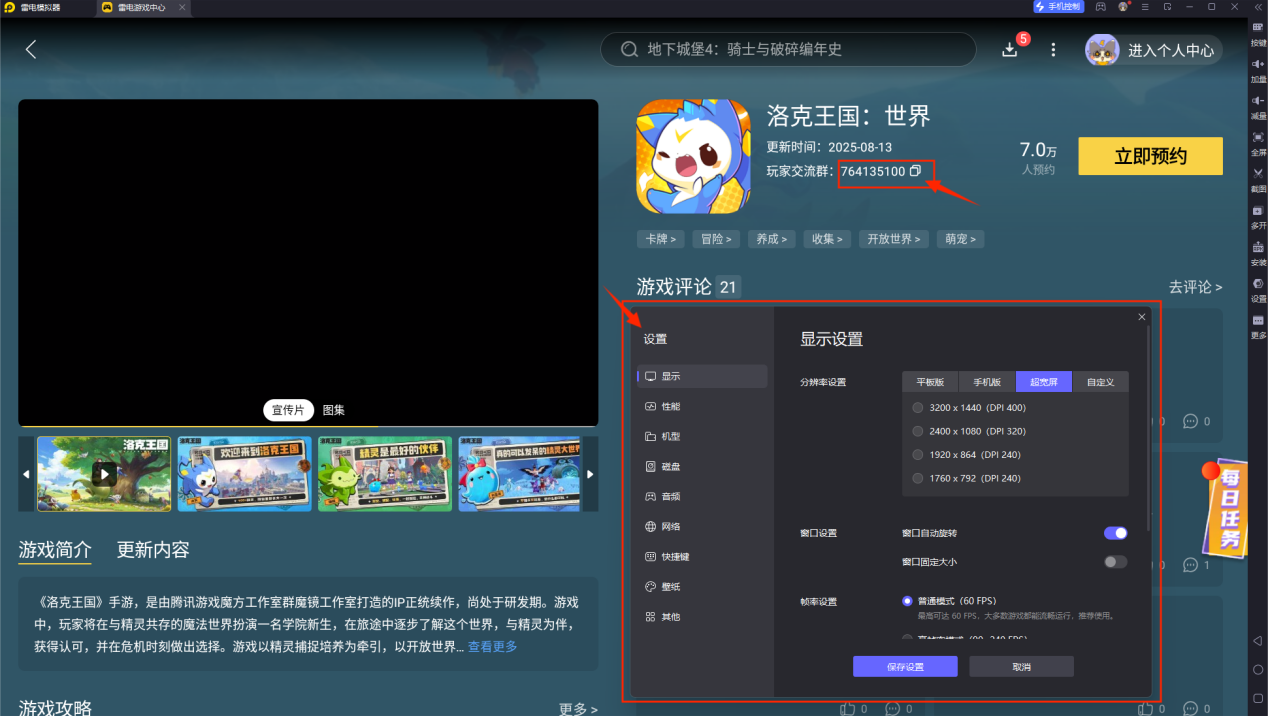This screenshot has width=1268, height=716.
Task: Play the first 洛克王国 video thumbnail
Action: click(104, 473)
